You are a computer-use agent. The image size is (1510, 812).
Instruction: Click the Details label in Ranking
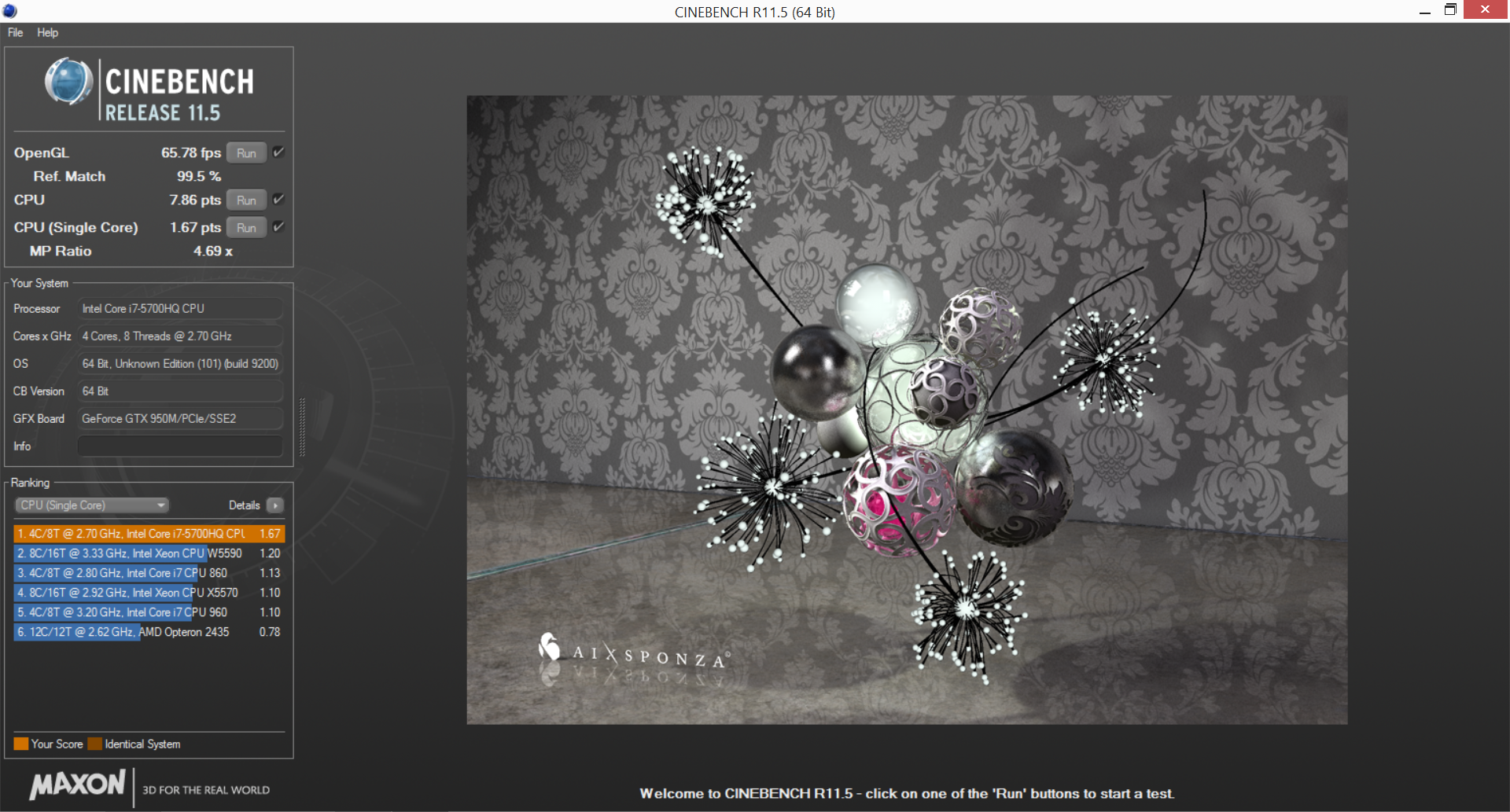click(244, 505)
